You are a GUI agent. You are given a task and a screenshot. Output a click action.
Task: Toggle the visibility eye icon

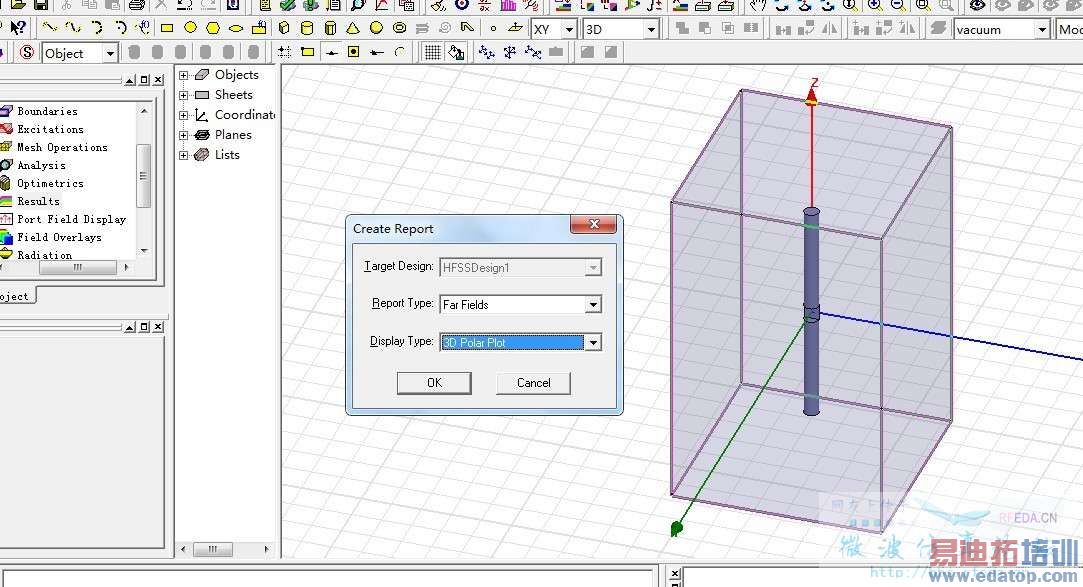tap(977, 6)
